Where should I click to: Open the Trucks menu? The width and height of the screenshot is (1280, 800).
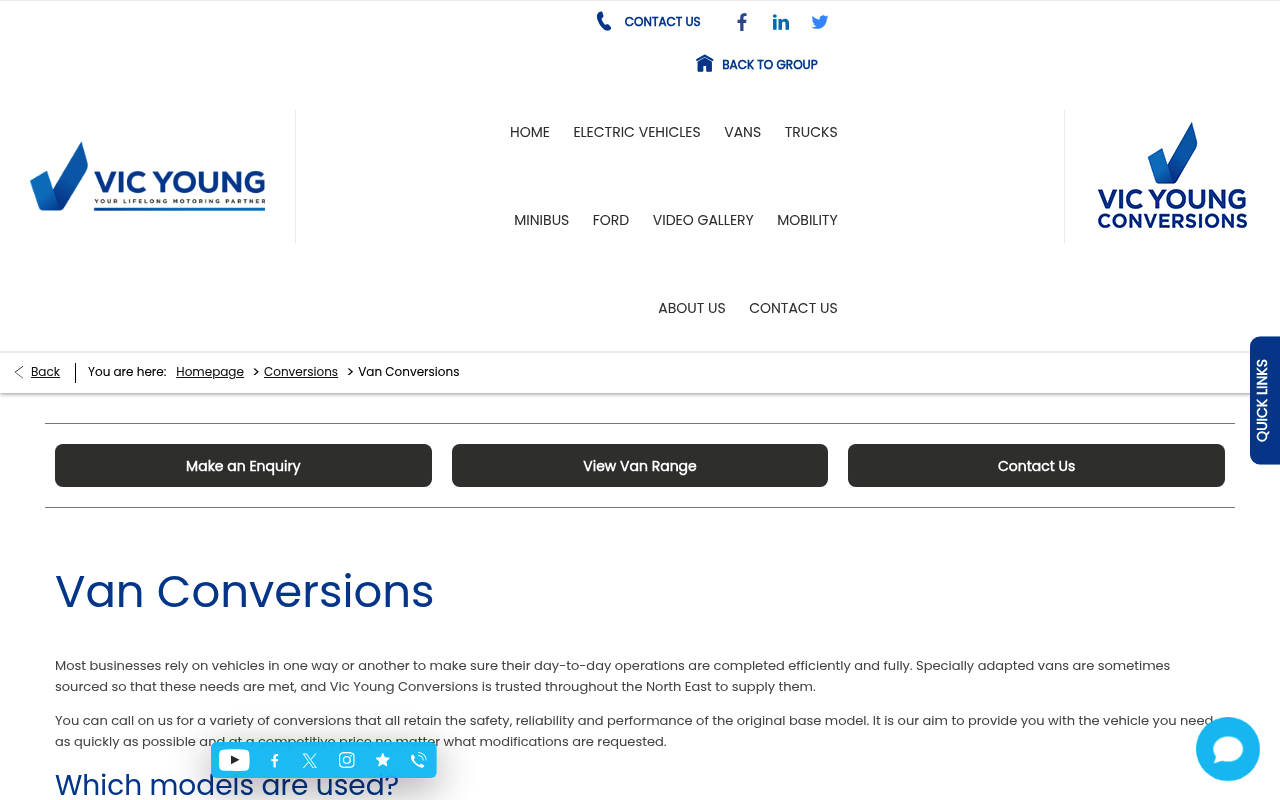click(811, 132)
